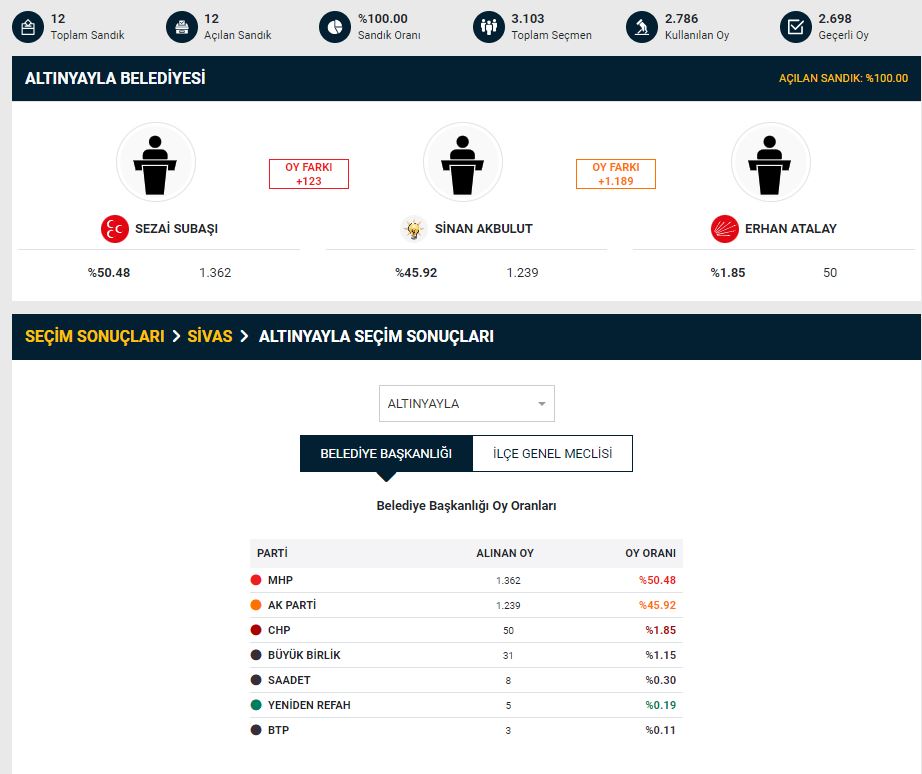The image size is (922, 774).
Task: Go to Seçim Sonuçları breadcrumb link
Action: point(94,337)
